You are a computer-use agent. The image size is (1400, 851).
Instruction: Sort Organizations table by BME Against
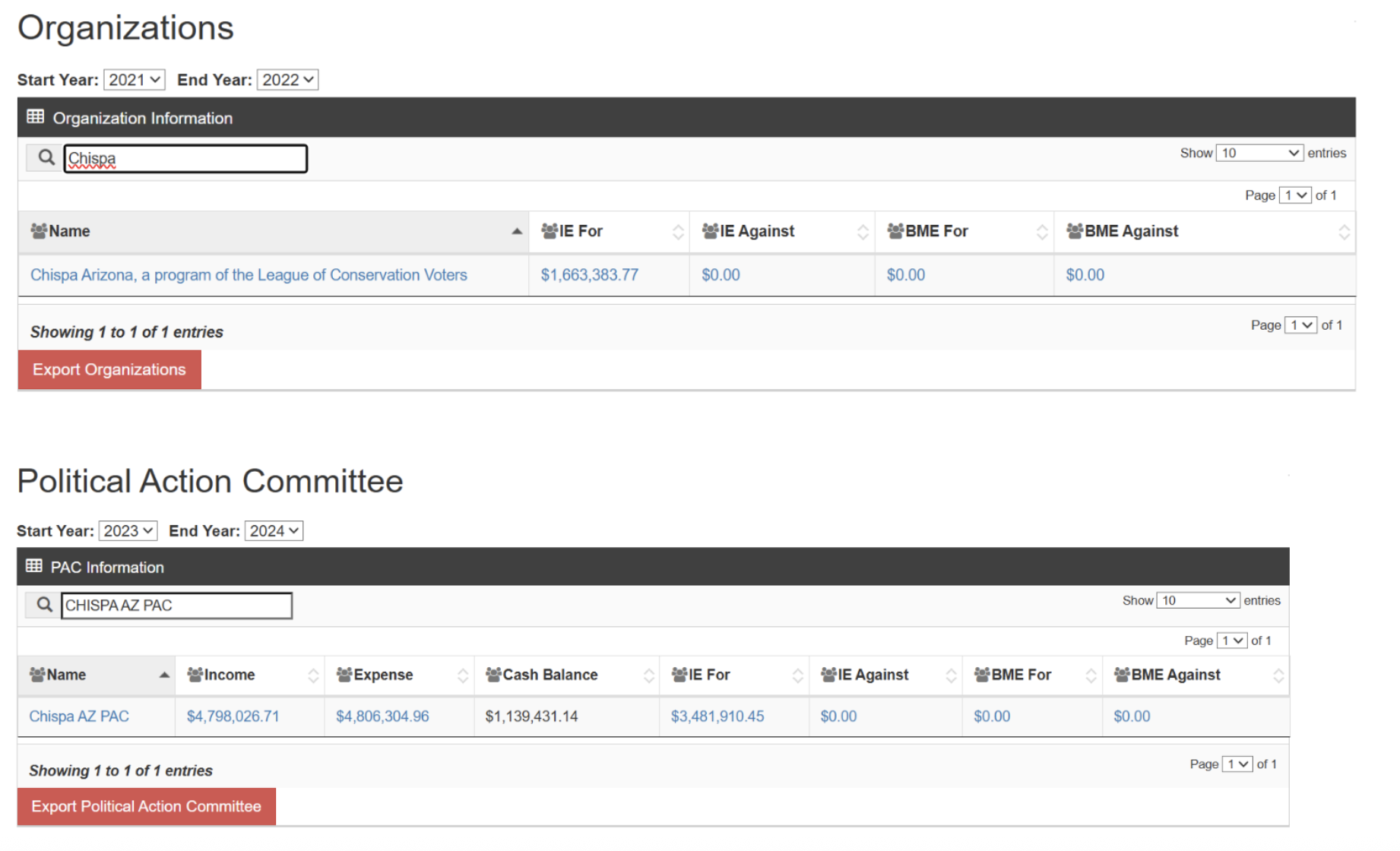pyautogui.click(x=1205, y=232)
